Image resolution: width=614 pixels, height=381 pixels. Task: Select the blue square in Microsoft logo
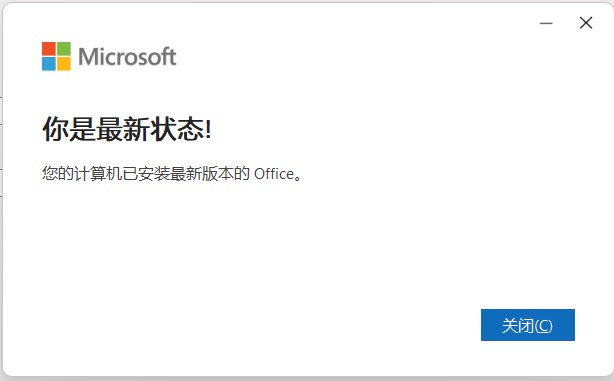[49, 64]
